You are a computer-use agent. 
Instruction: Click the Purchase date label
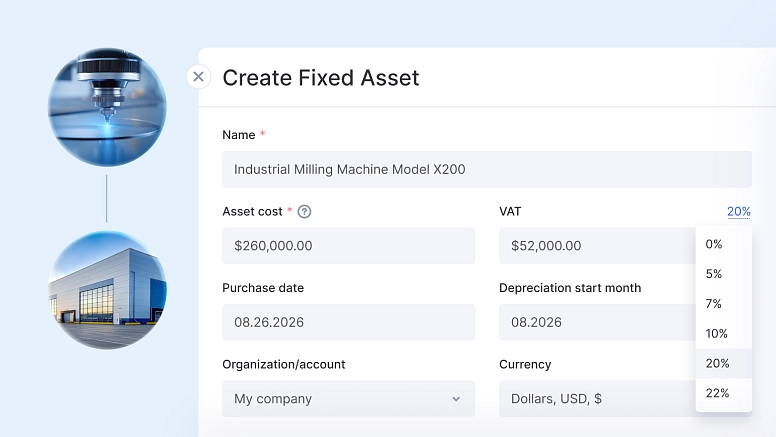[263, 288]
